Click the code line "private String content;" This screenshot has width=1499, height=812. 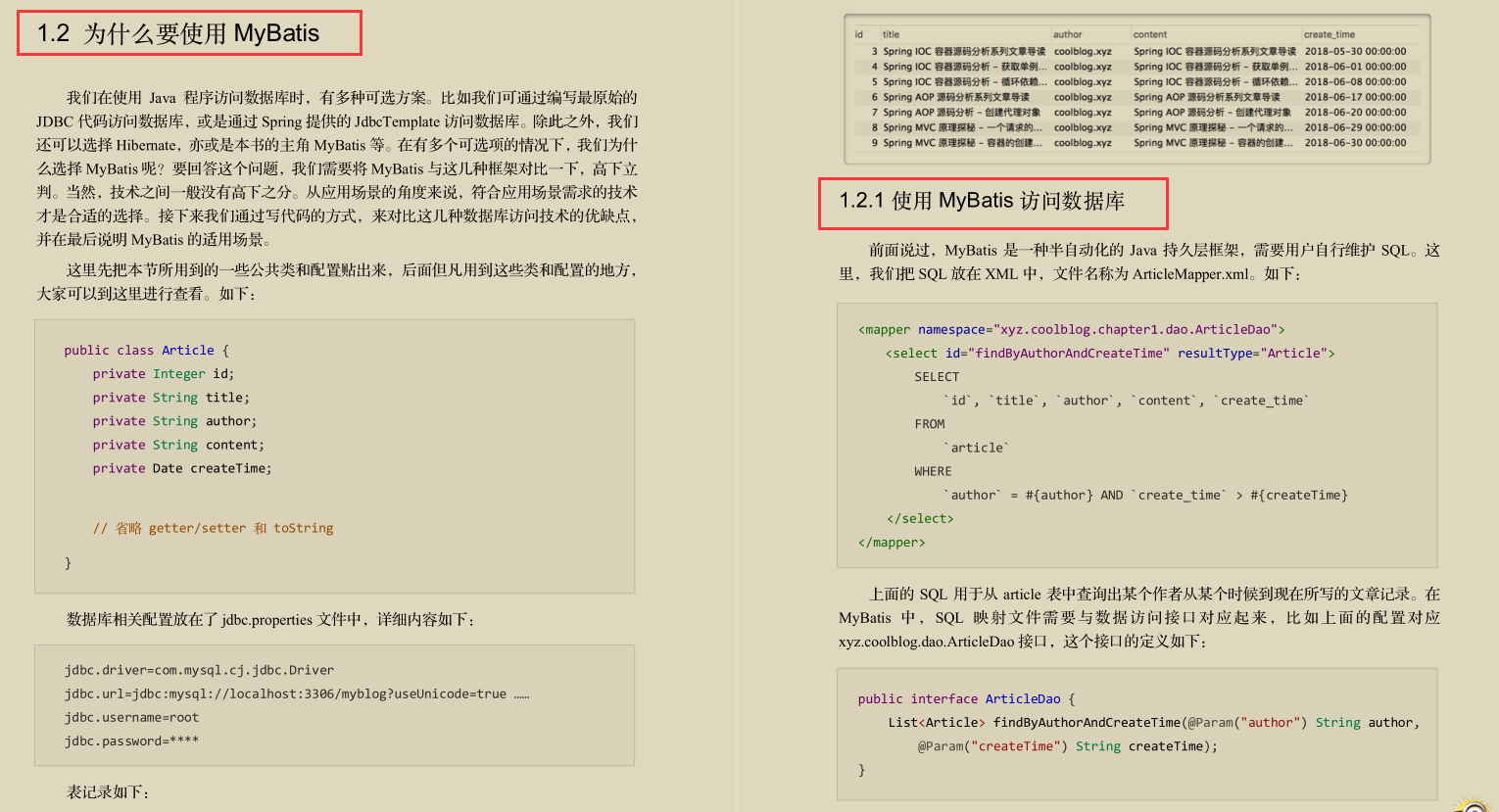point(178,444)
